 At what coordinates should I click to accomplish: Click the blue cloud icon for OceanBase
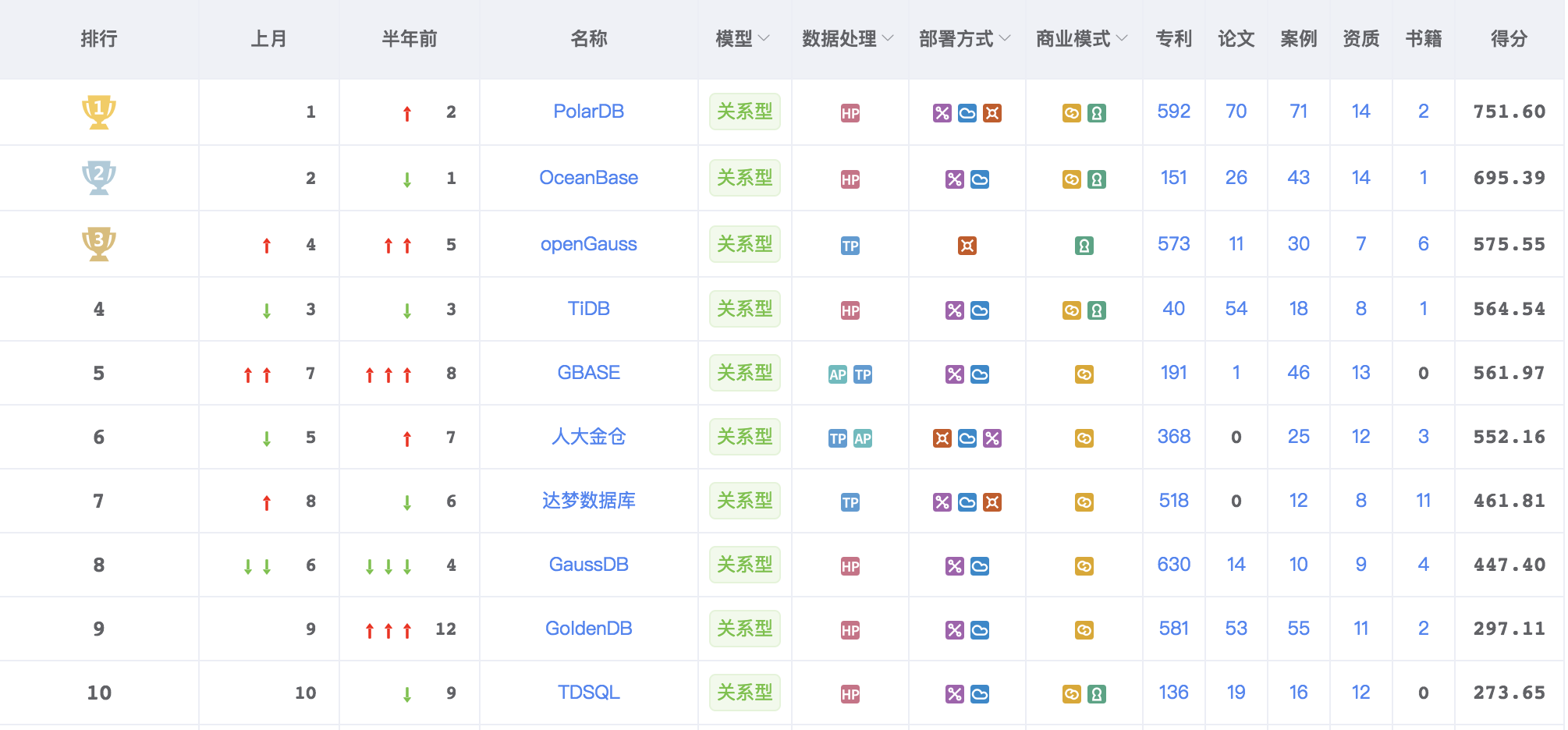pyautogui.click(x=980, y=179)
